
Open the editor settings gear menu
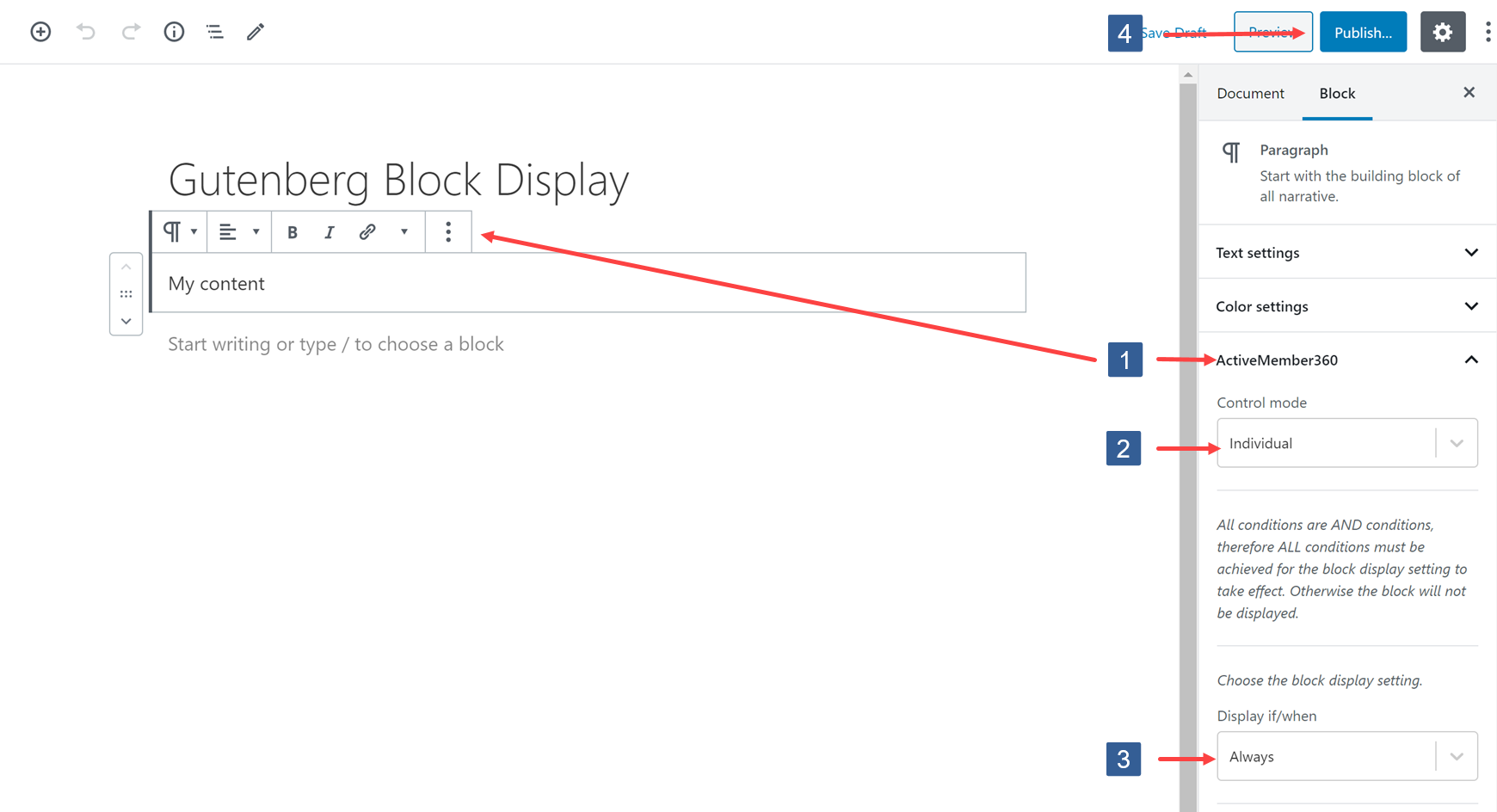[x=1443, y=32]
